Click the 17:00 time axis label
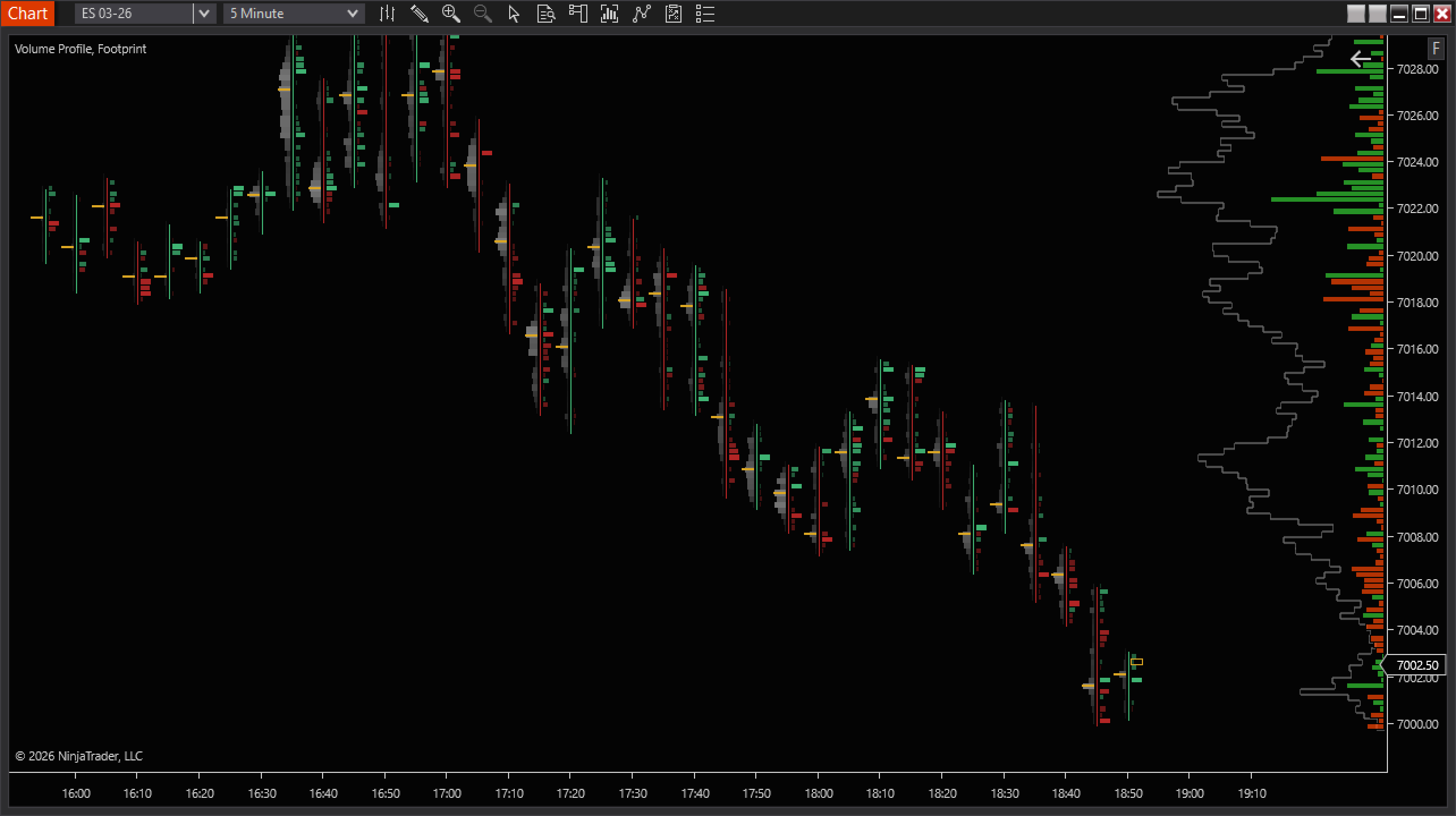1456x816 pixels. [x=447, y=794]
